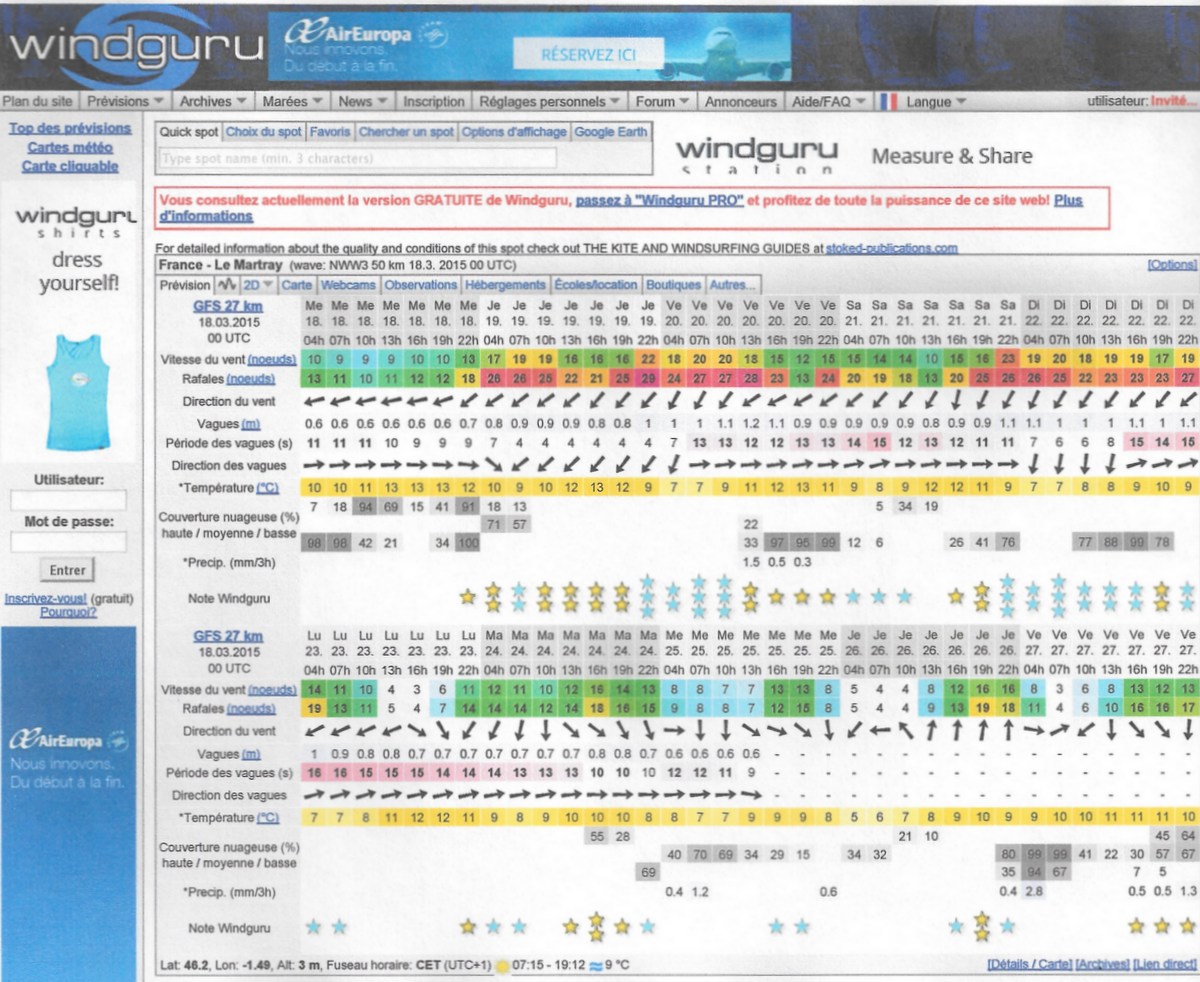The height and width of the screenshot is (982, 1200).
Task: Select the Choix du spot tab
Action: click(x=263, y=132)
